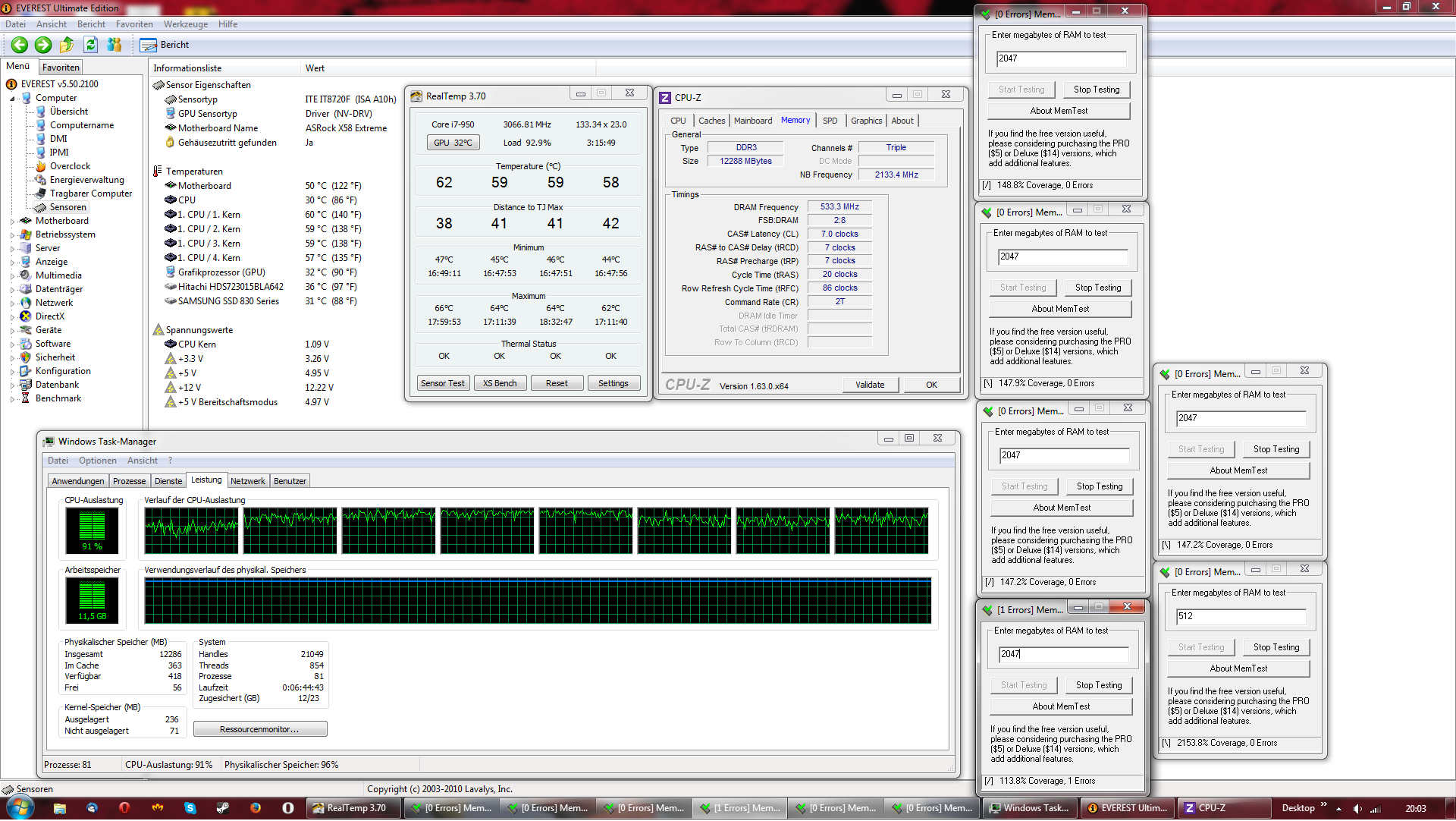Expand the Netzwerk tree node
Screen dimensions: 1456x821
(12, 304)
